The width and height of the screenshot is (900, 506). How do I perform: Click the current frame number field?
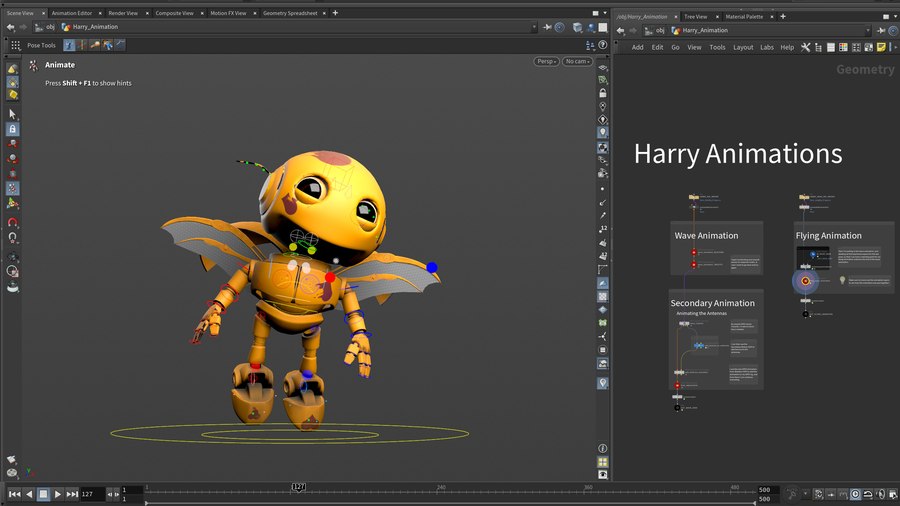pos(91,494)
